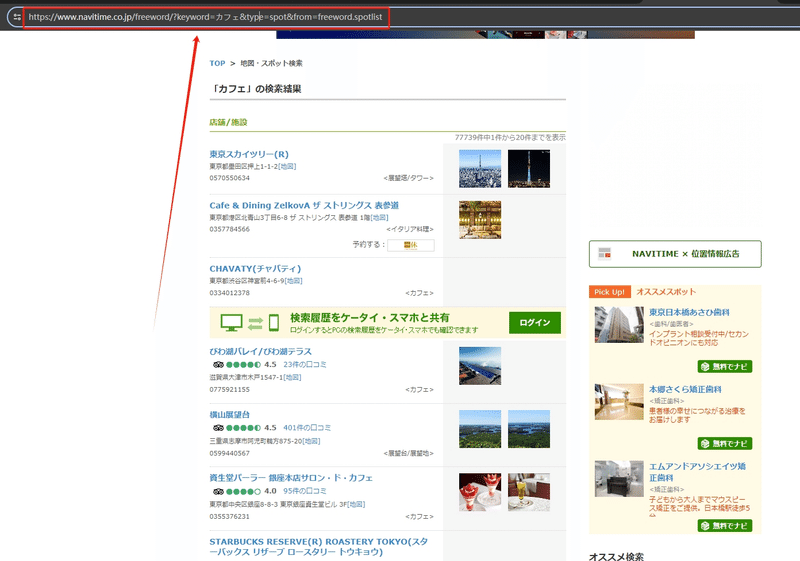View the yellow drink thumbnail for 資生堂パーラー
The image size is (800, 561).
(529, 493)
